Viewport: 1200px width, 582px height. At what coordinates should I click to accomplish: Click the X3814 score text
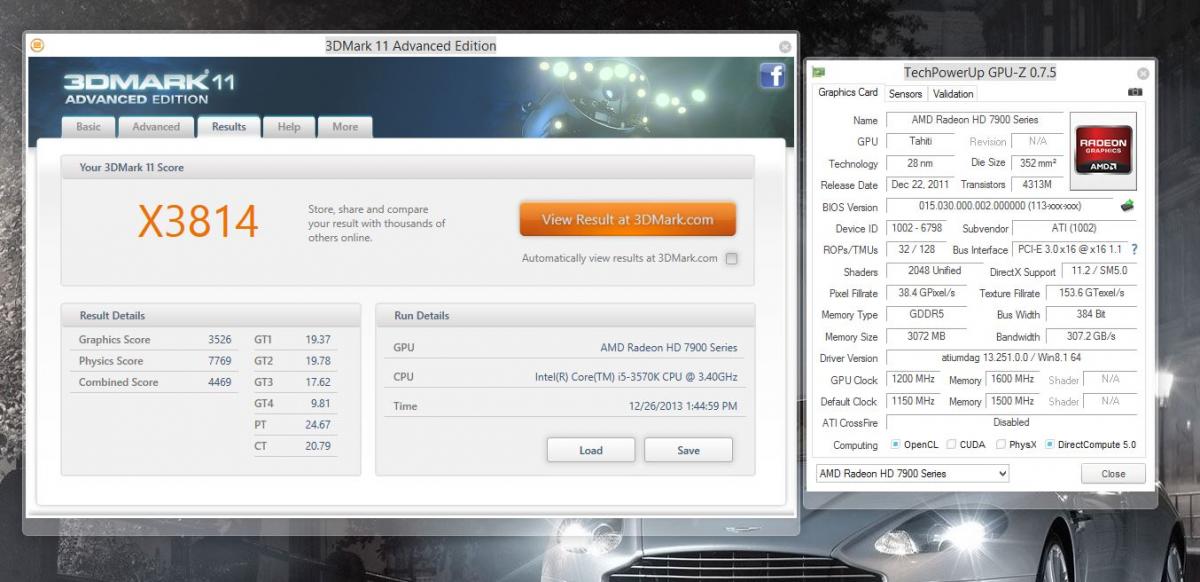tap(198, 221)
